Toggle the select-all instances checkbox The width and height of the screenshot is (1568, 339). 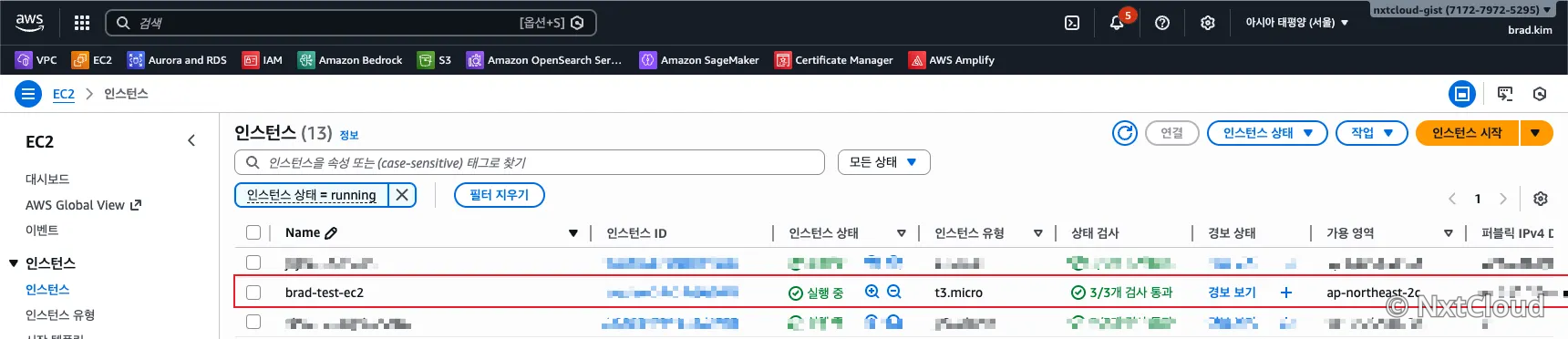pyautogui.click(x=253, y=232)
